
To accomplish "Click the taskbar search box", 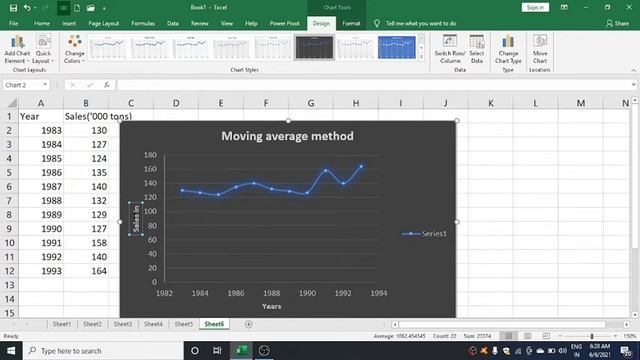I will click(103, 351).
